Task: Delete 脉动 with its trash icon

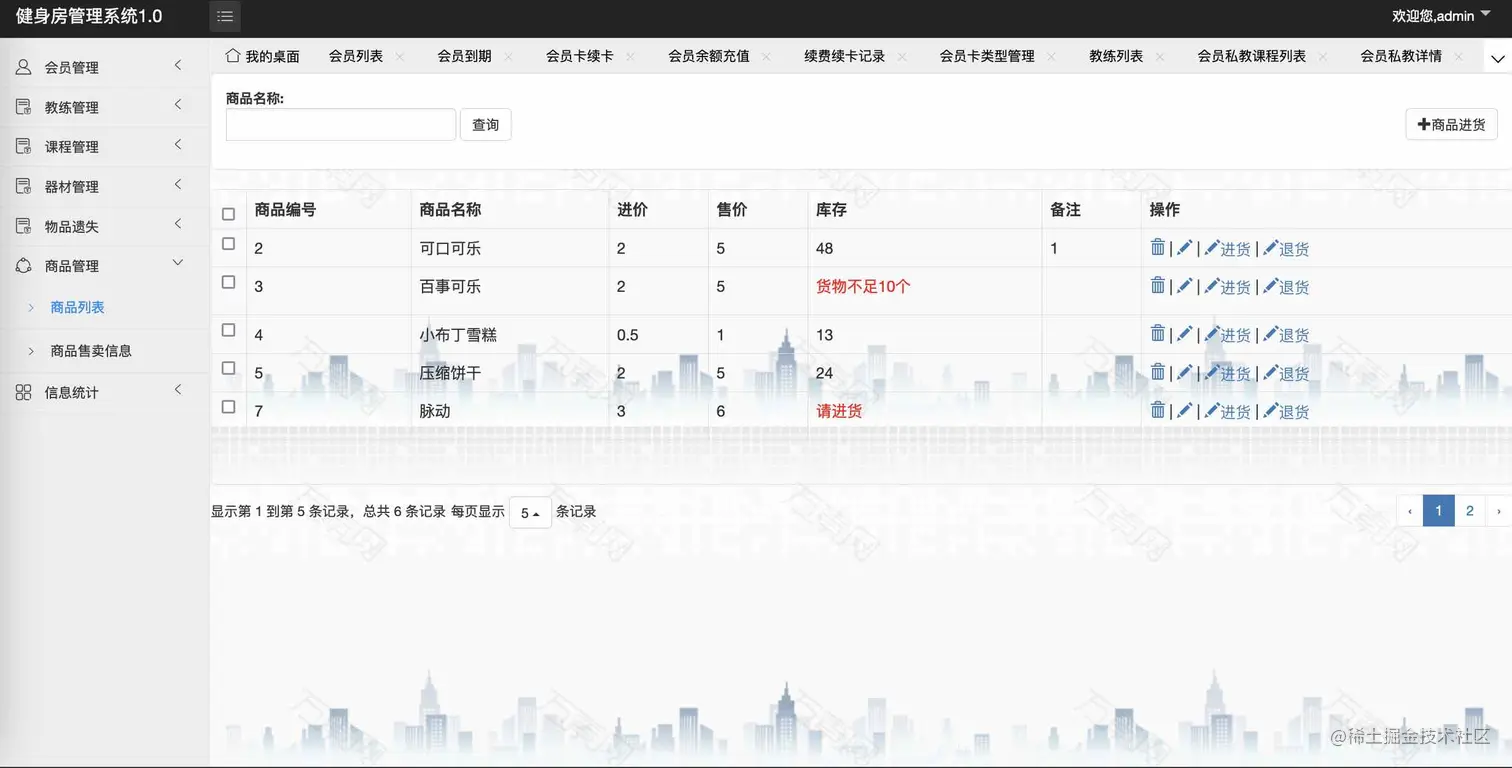Action: click(x=1158, y=410)
